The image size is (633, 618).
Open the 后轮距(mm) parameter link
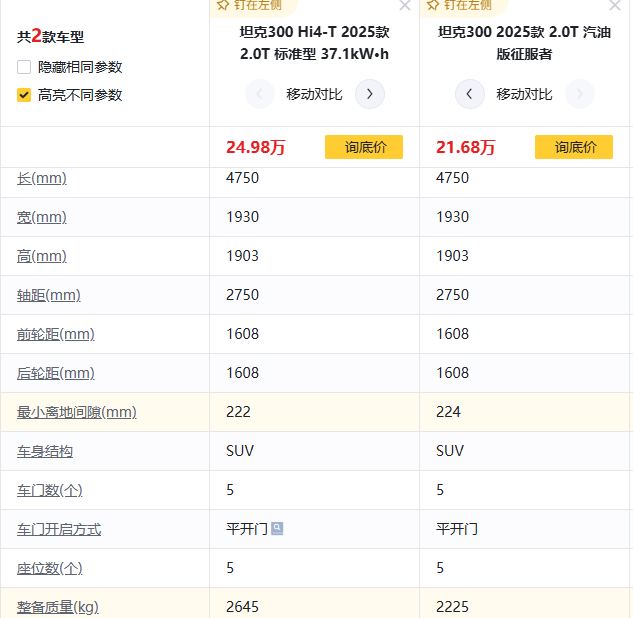pos(56,373)
